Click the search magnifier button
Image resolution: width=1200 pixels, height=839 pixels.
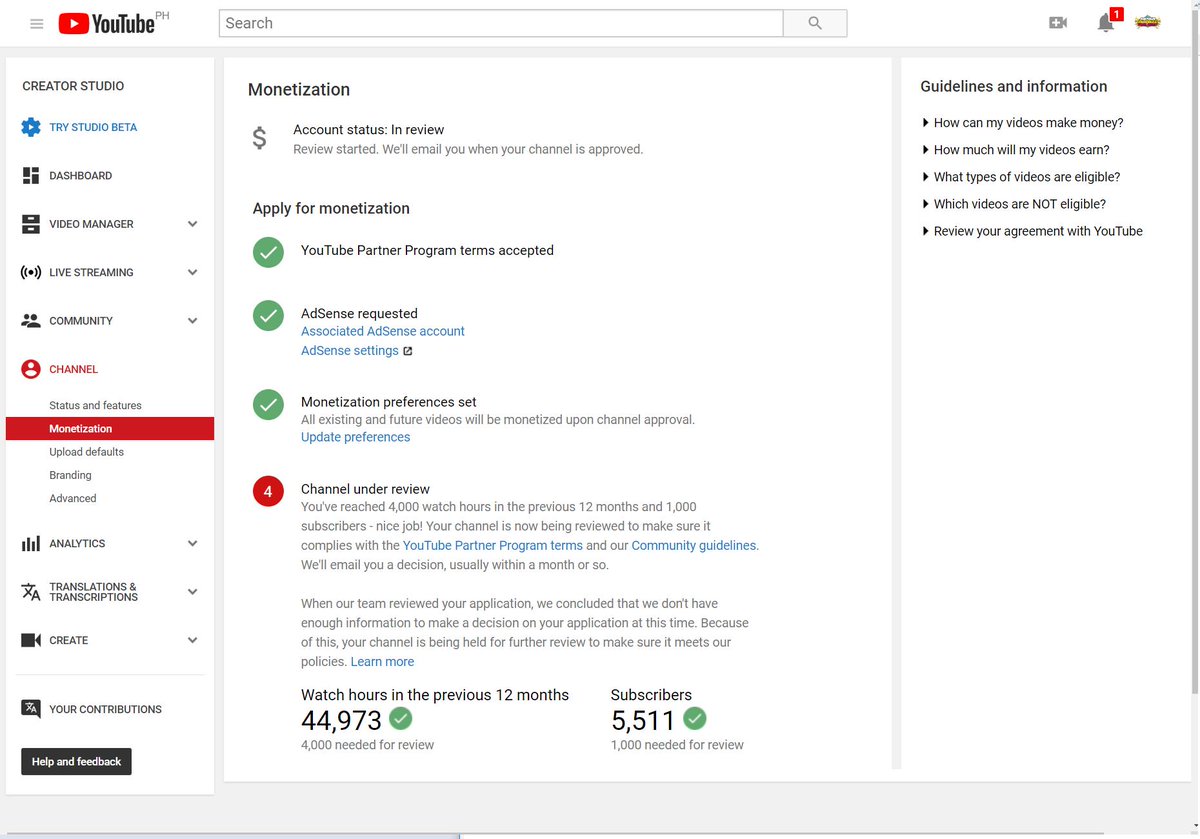(x=815, y=23)
